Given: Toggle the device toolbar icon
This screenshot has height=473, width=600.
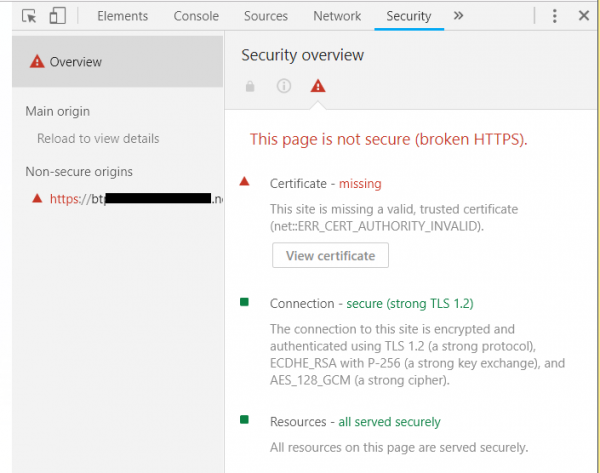Looking at the screenshot, I should 57,16.
